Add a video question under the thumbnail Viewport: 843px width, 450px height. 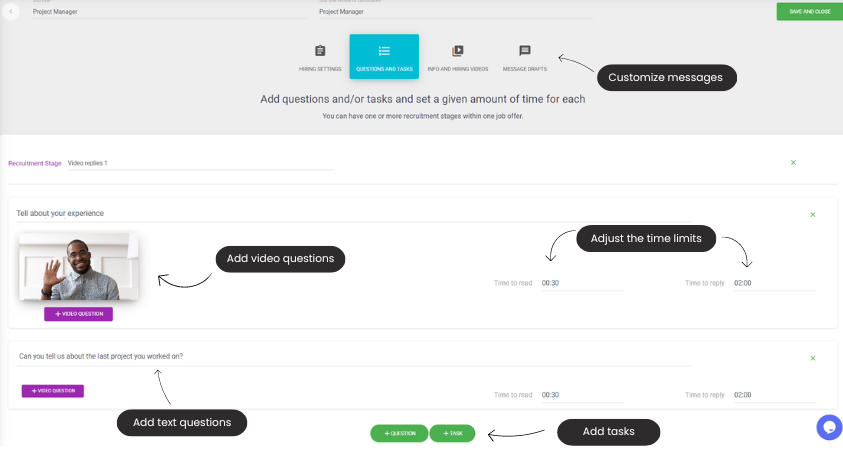pyautogui.click(x=78, y=314)
